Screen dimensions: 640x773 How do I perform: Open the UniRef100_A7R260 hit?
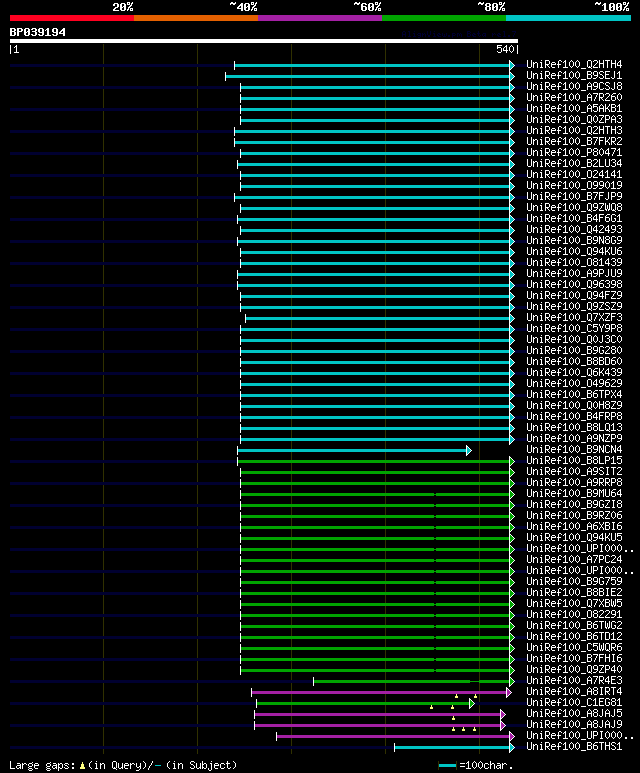coord(574,98)
